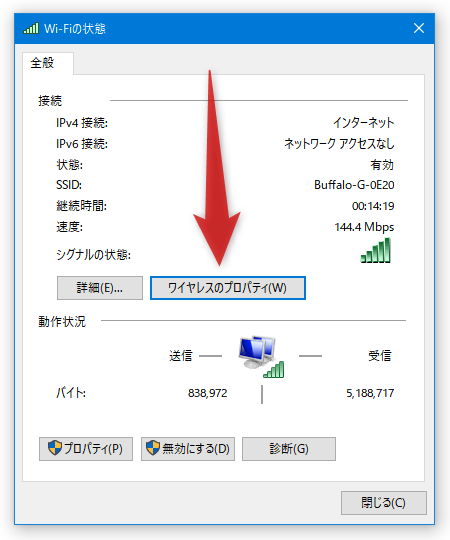This screenshot has height=540, width=450.
Task: Click the speed value 144.4 Mbps
Action: coord(364,227)
